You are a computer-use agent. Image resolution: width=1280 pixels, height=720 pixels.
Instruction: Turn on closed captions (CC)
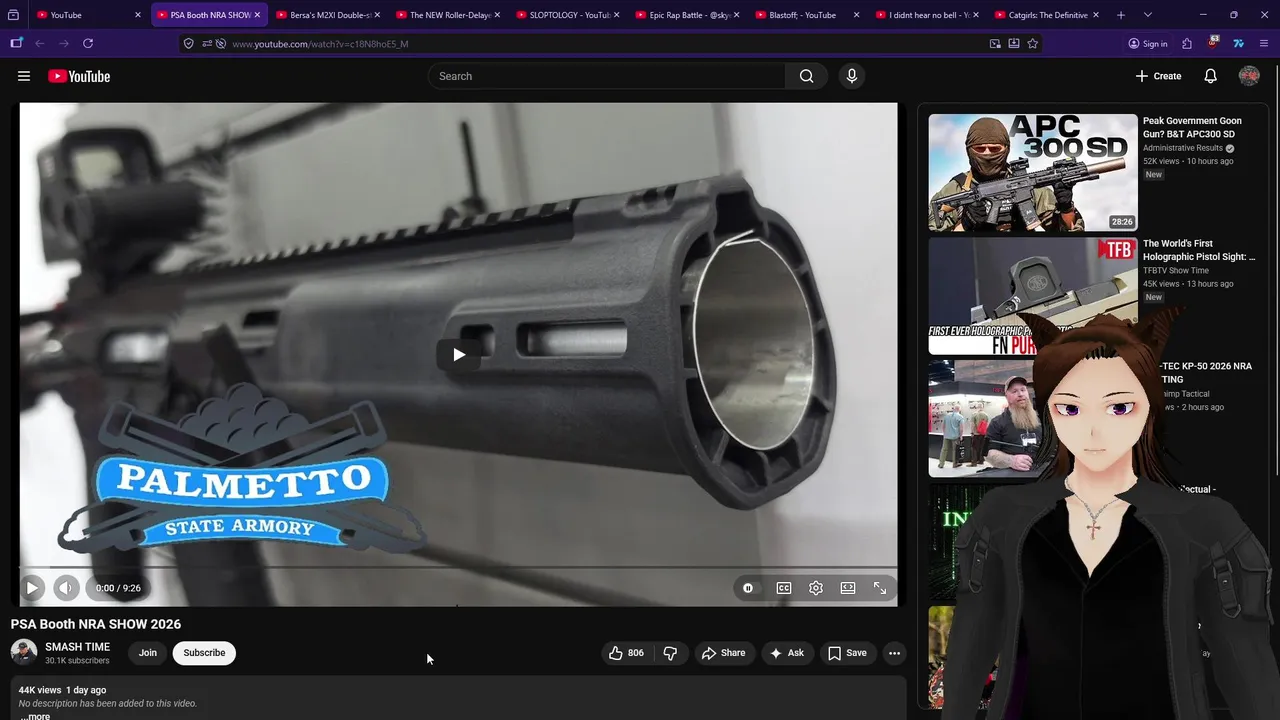pyautogui.click(x=784, y=588)
